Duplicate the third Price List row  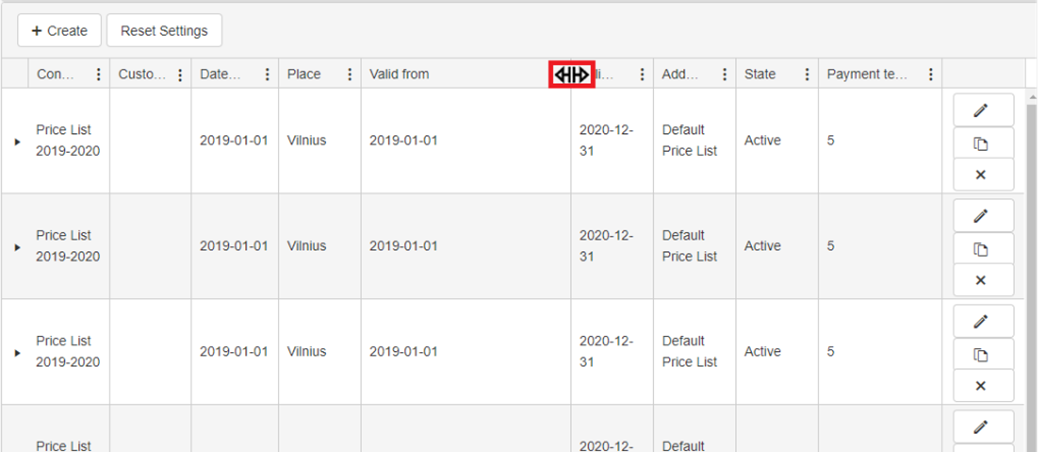[983, 355]
